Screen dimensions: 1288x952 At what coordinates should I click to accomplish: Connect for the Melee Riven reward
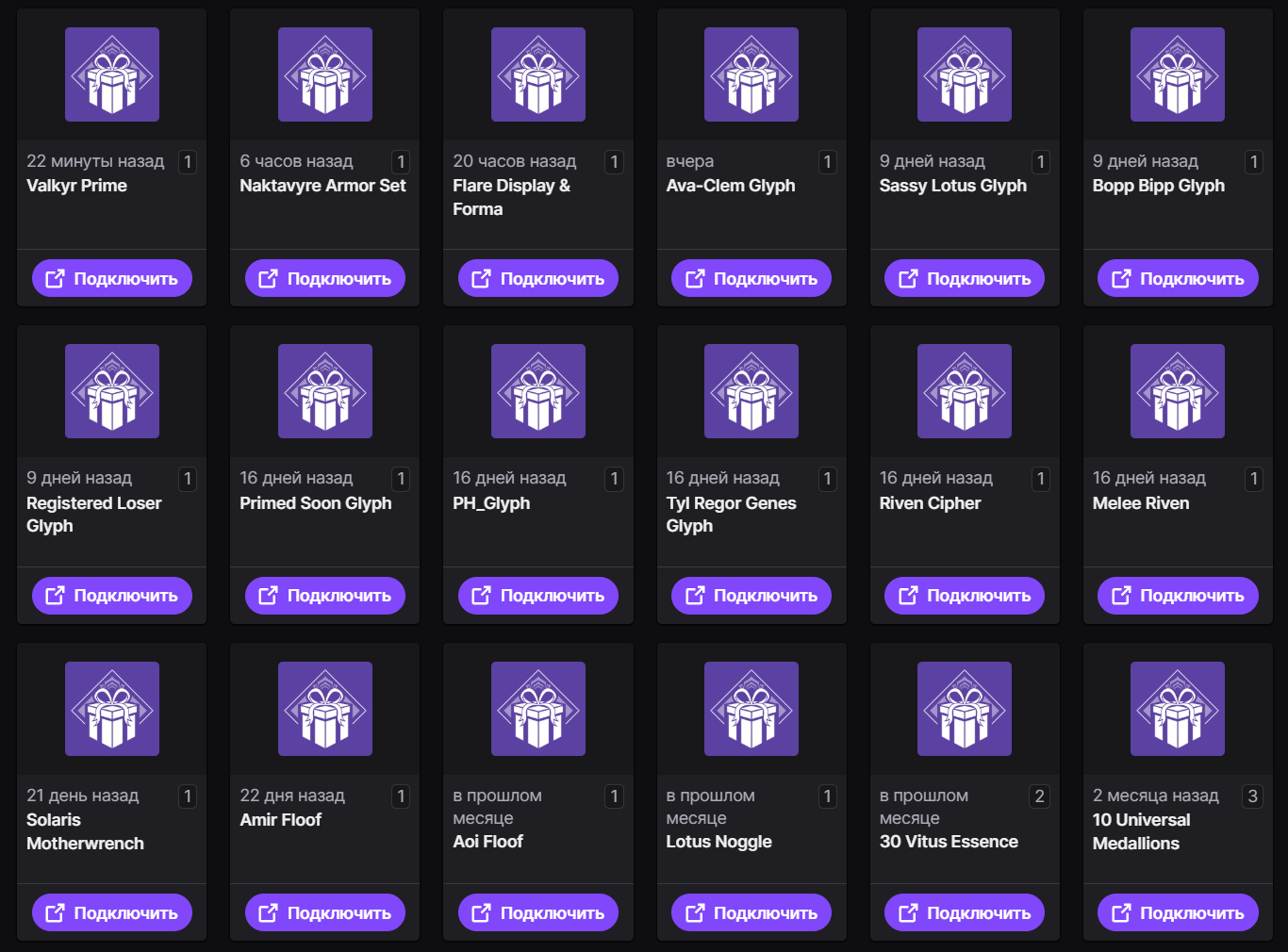[1178, 596]
